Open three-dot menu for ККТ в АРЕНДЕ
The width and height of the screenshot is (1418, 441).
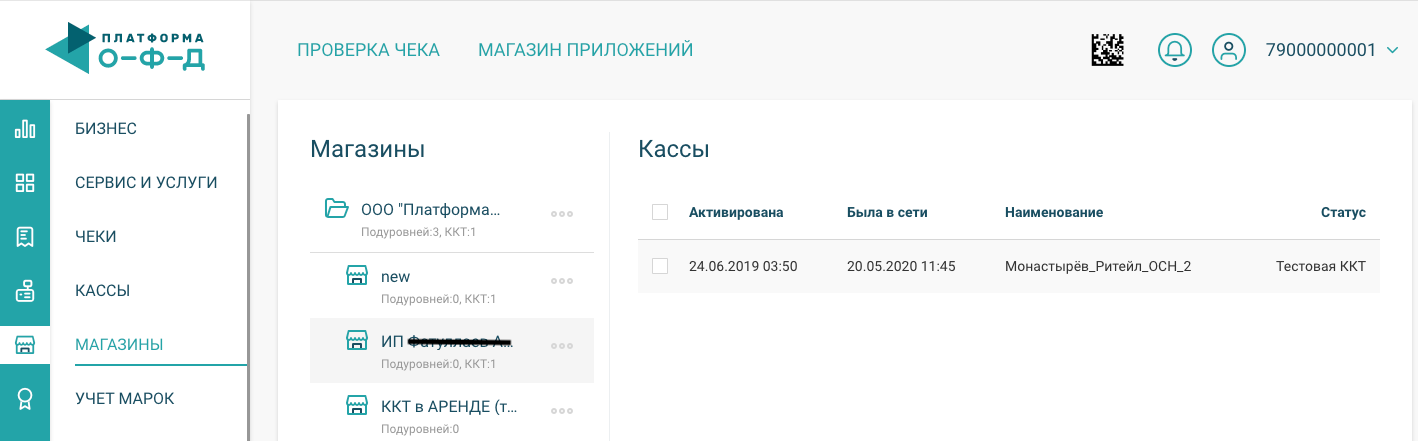pos(562,411)
